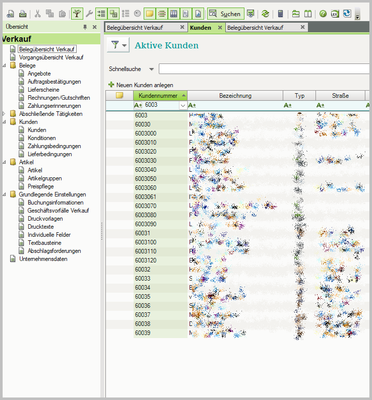Open Auftragsbestätigungen in tree
This screenshot has width=372, height=400.
tap(54, 82)
